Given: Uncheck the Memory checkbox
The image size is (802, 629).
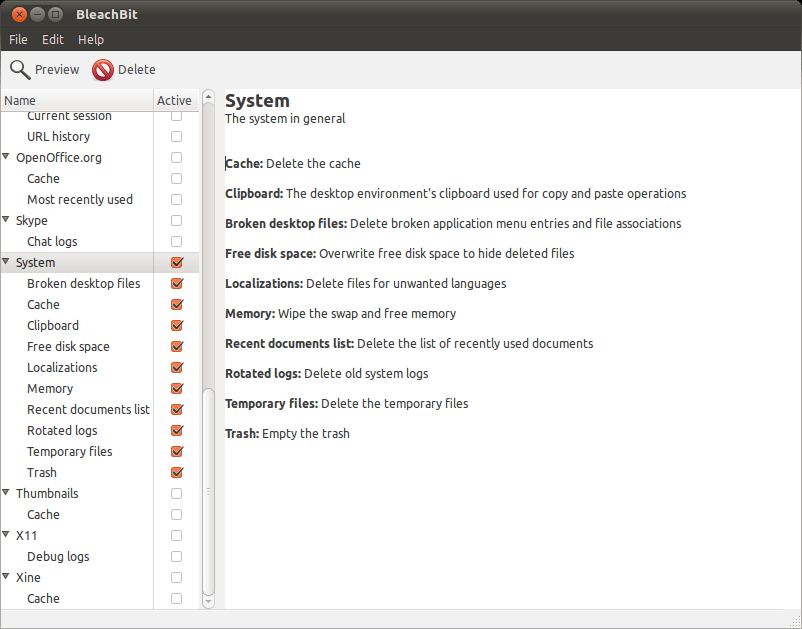Looking at the screenshot, I should pyautogui.click(x=176, y=388).
